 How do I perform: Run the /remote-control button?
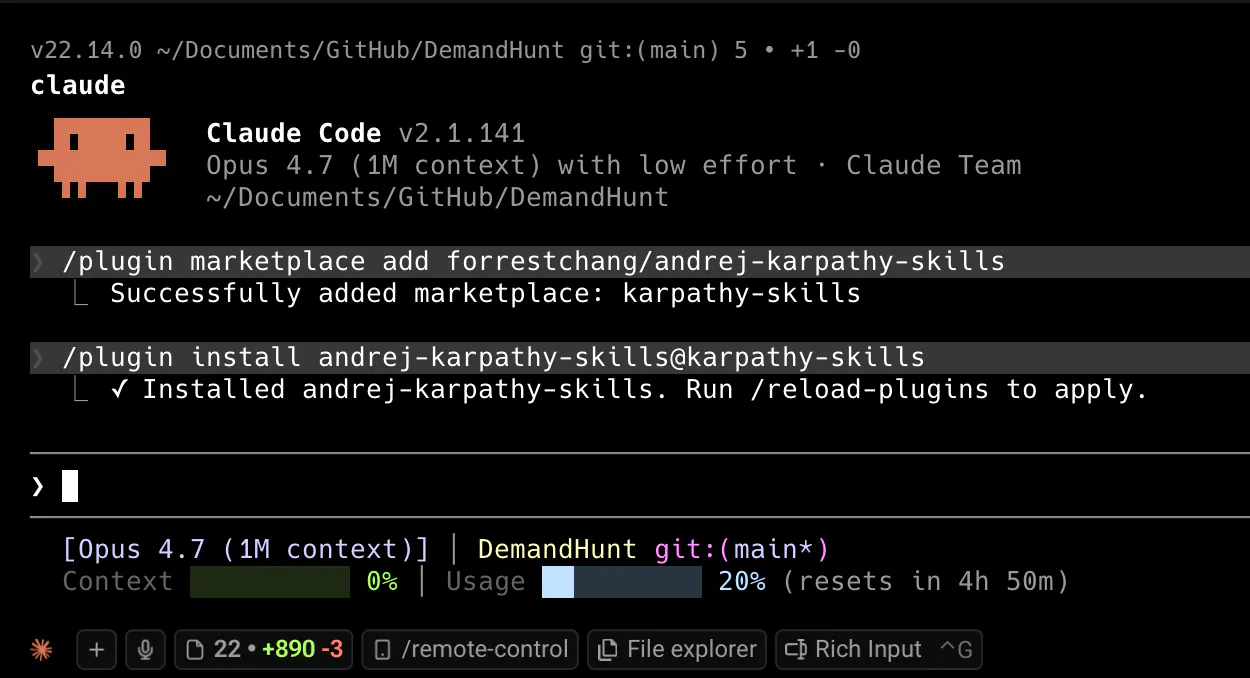(x=470, y=649)
